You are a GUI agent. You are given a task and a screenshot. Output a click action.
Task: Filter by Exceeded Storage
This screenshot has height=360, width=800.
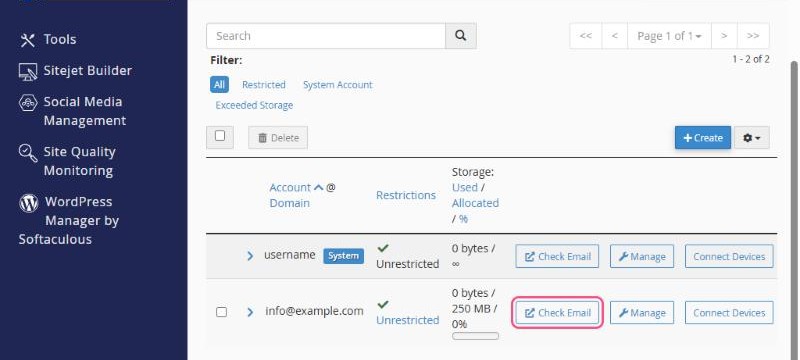(254, 106)
